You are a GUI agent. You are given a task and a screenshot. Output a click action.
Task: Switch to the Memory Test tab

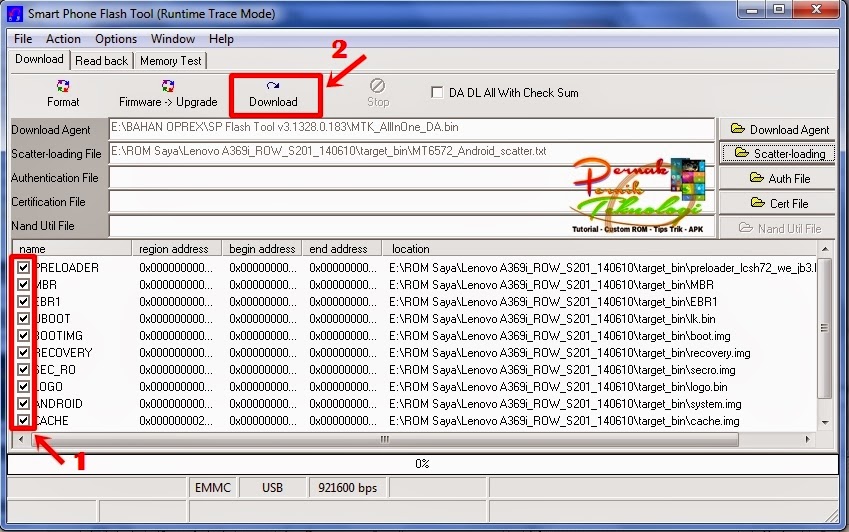[171, 61]
